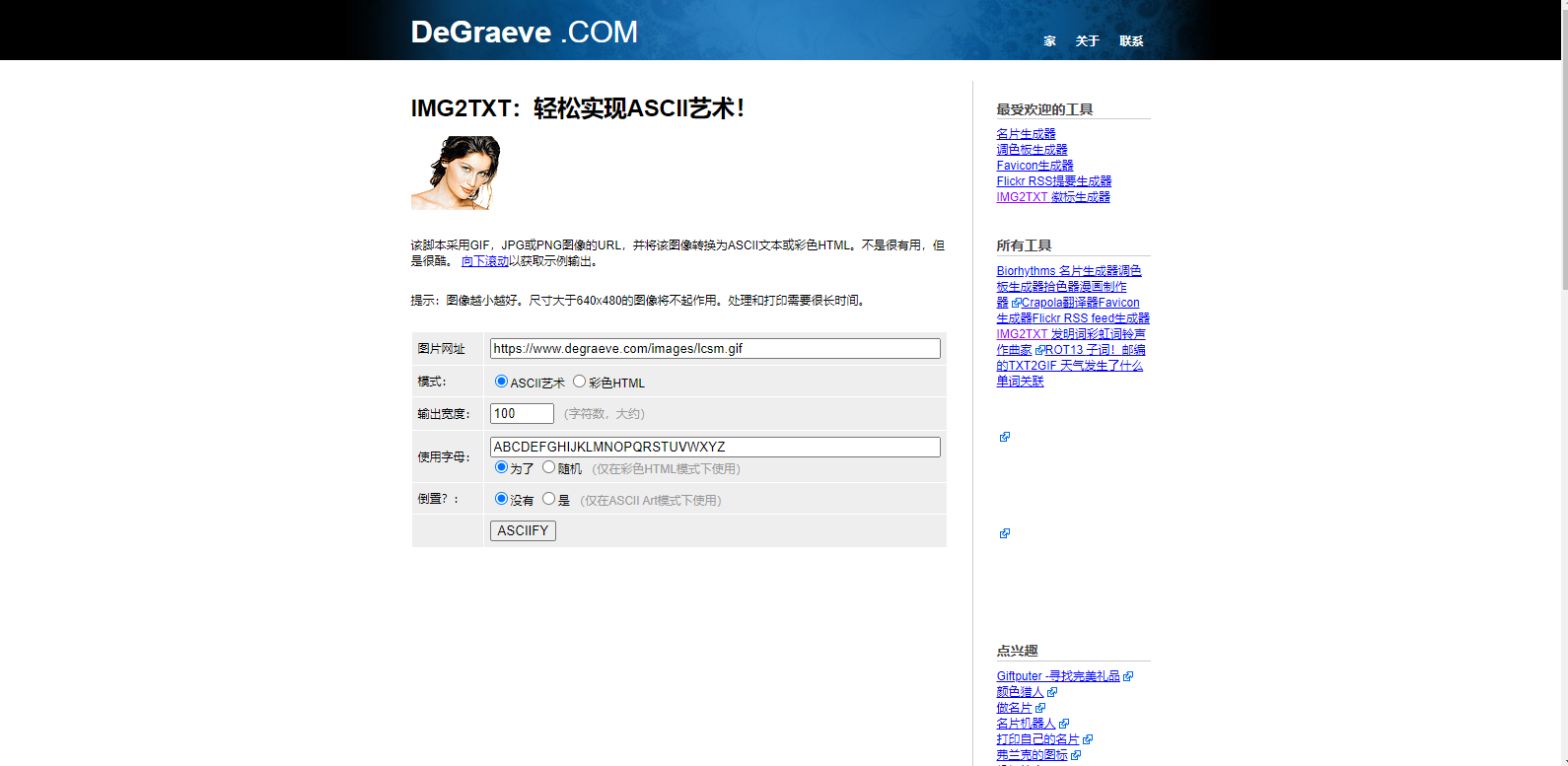
Task: Click the external-link icon next to 做名片
Action: 1040,708
